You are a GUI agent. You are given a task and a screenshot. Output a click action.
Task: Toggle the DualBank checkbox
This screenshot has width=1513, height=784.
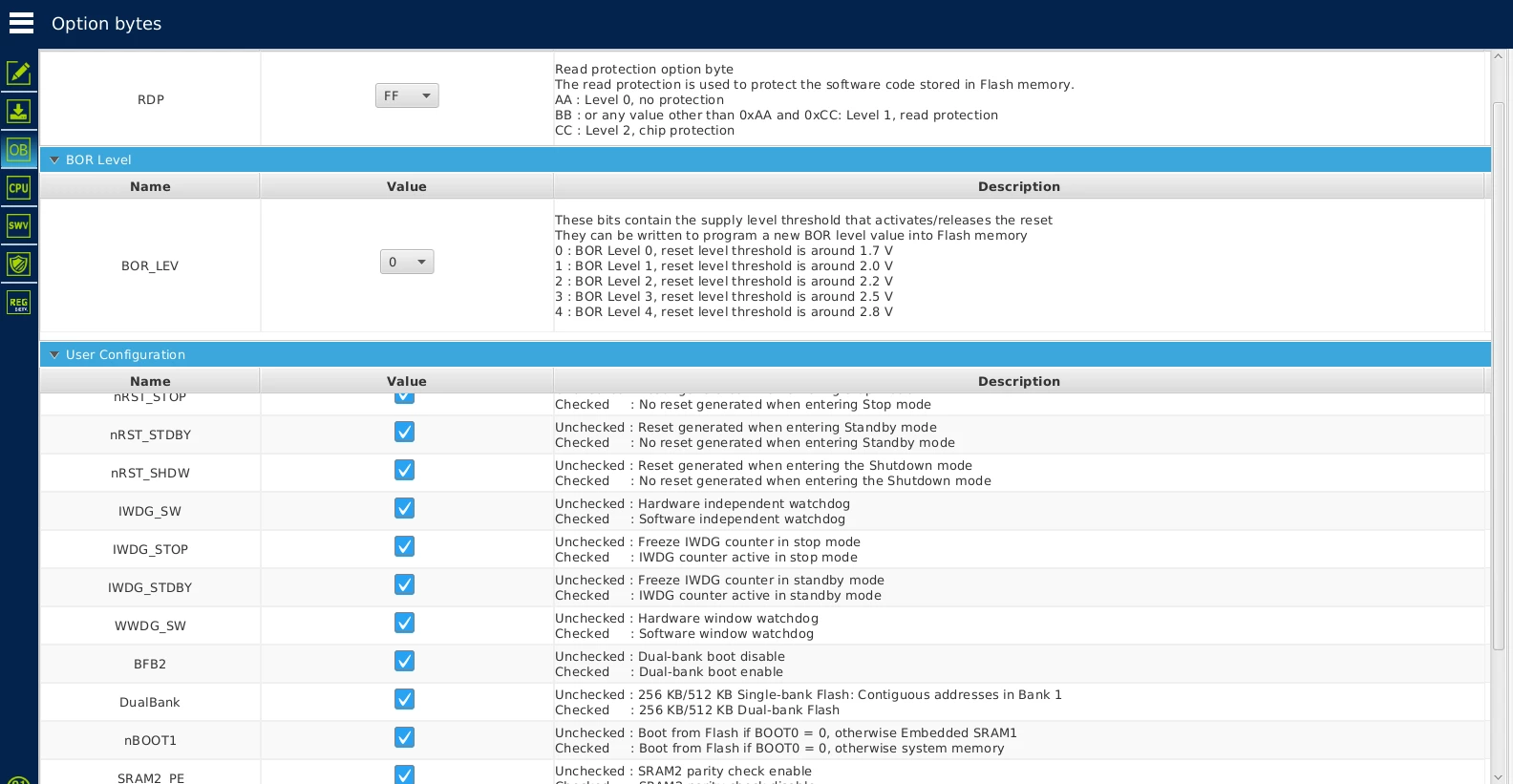tap(405, 700)
